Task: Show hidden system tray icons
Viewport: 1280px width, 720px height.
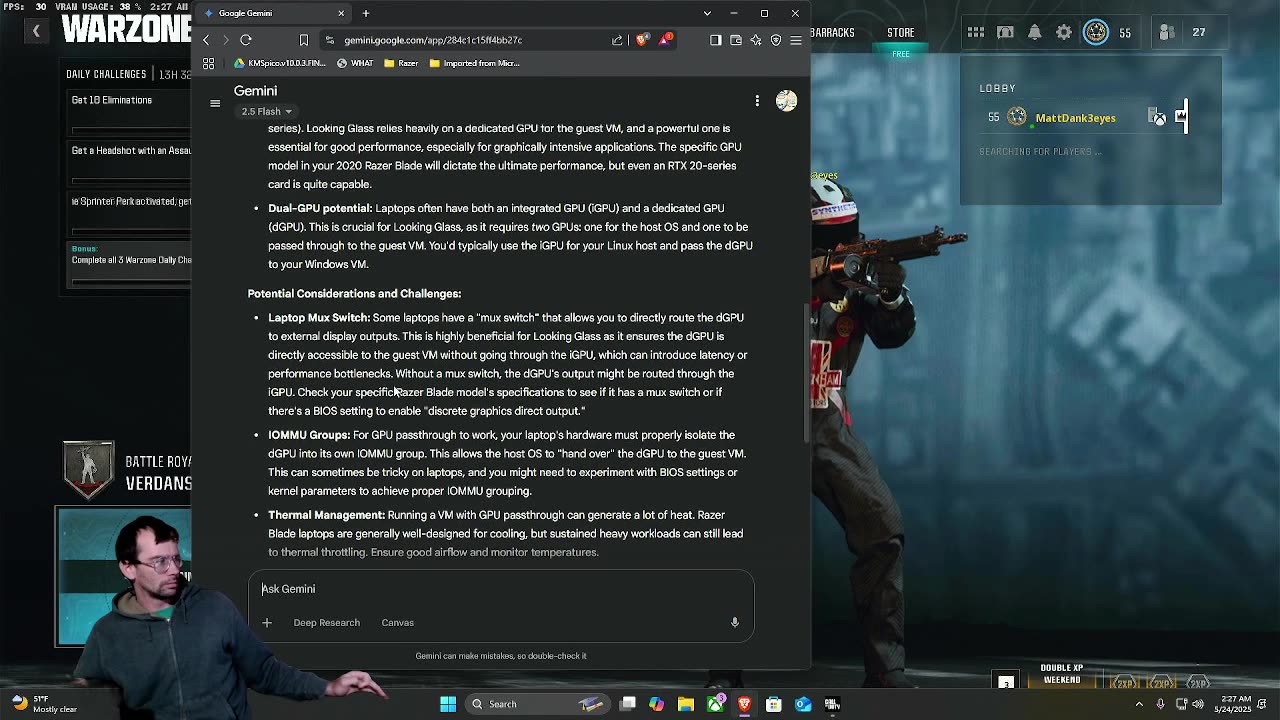Action: (1139, 704)
